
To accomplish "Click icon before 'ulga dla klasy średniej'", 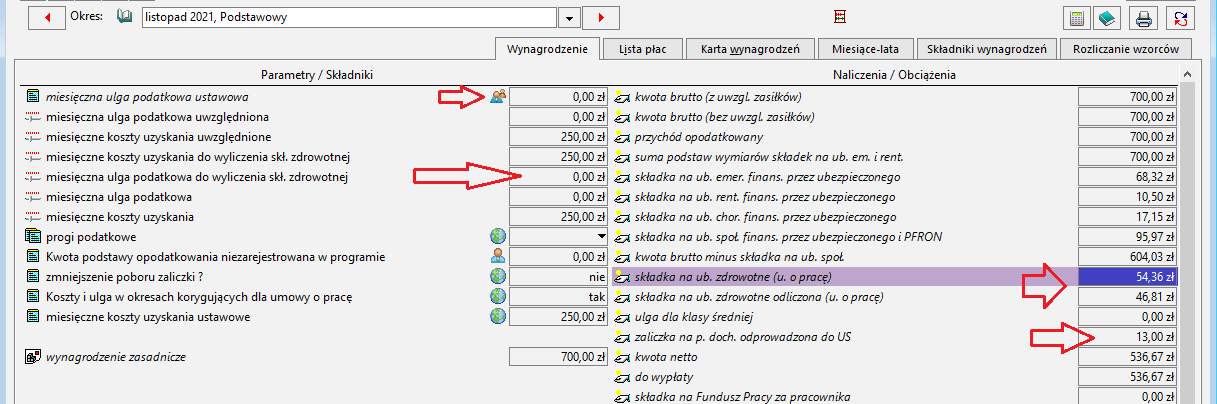I will 621,317.
